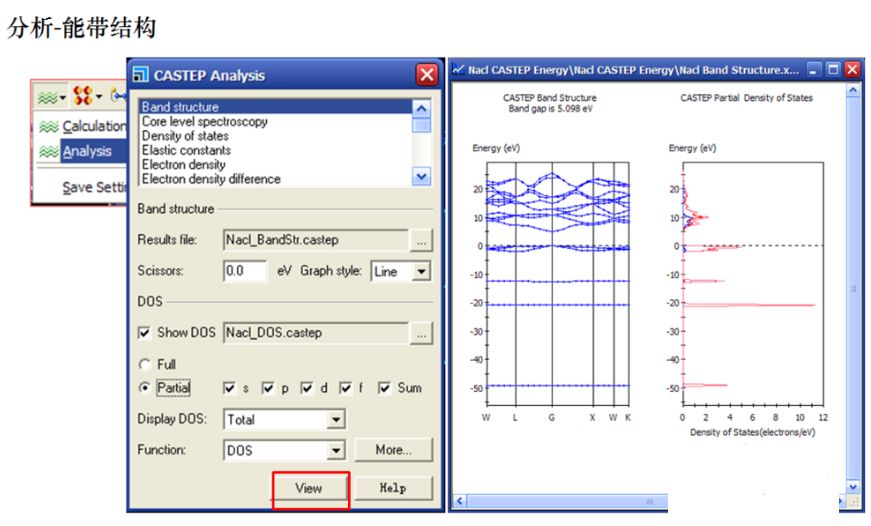This screenshot has width=871, height=526.
Task: Click the red-orange module toolbar icon
Action: tap(82, 97)
